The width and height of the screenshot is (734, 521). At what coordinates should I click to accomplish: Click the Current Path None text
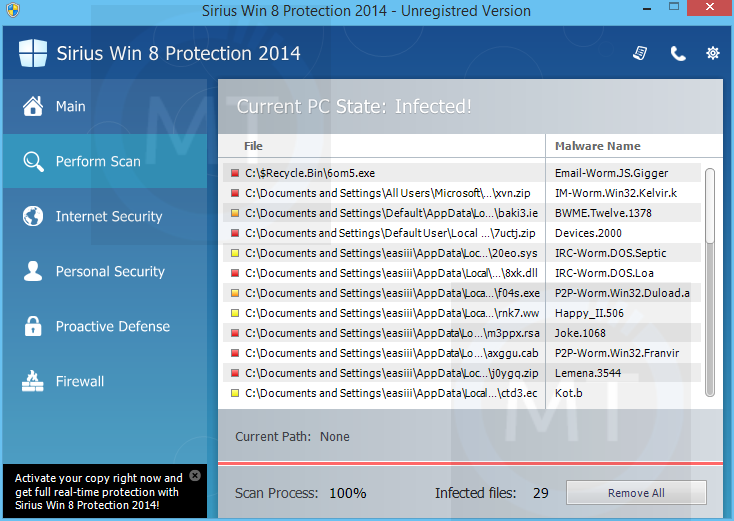292,437
